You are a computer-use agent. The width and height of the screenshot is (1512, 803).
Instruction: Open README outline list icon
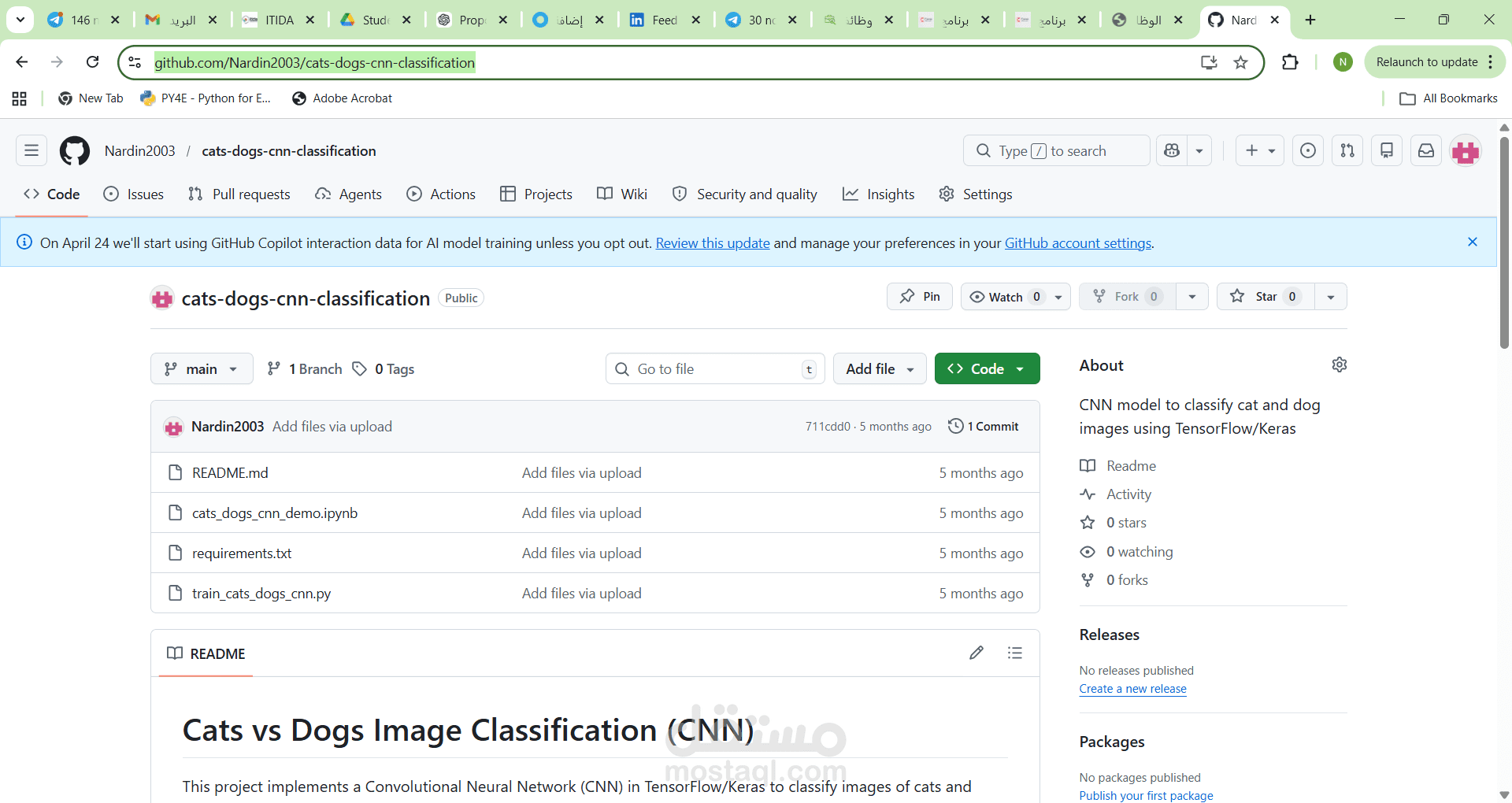point(1015,653)
